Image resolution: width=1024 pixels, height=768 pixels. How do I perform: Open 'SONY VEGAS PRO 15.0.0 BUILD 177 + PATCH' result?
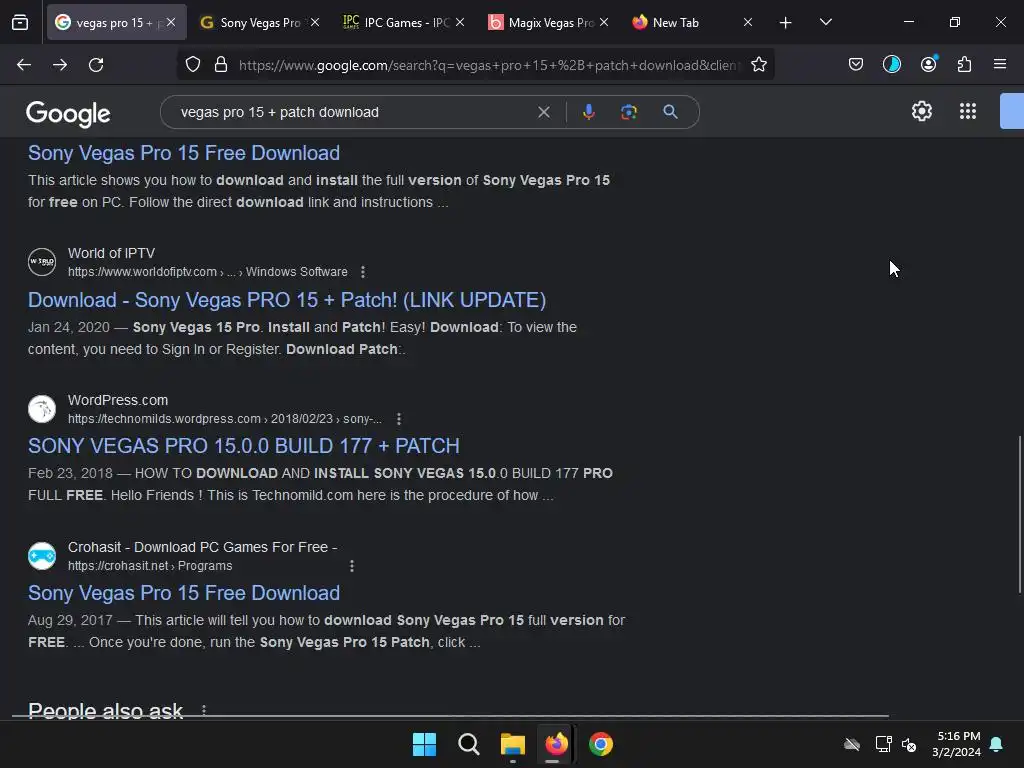[x=244, y=446]
